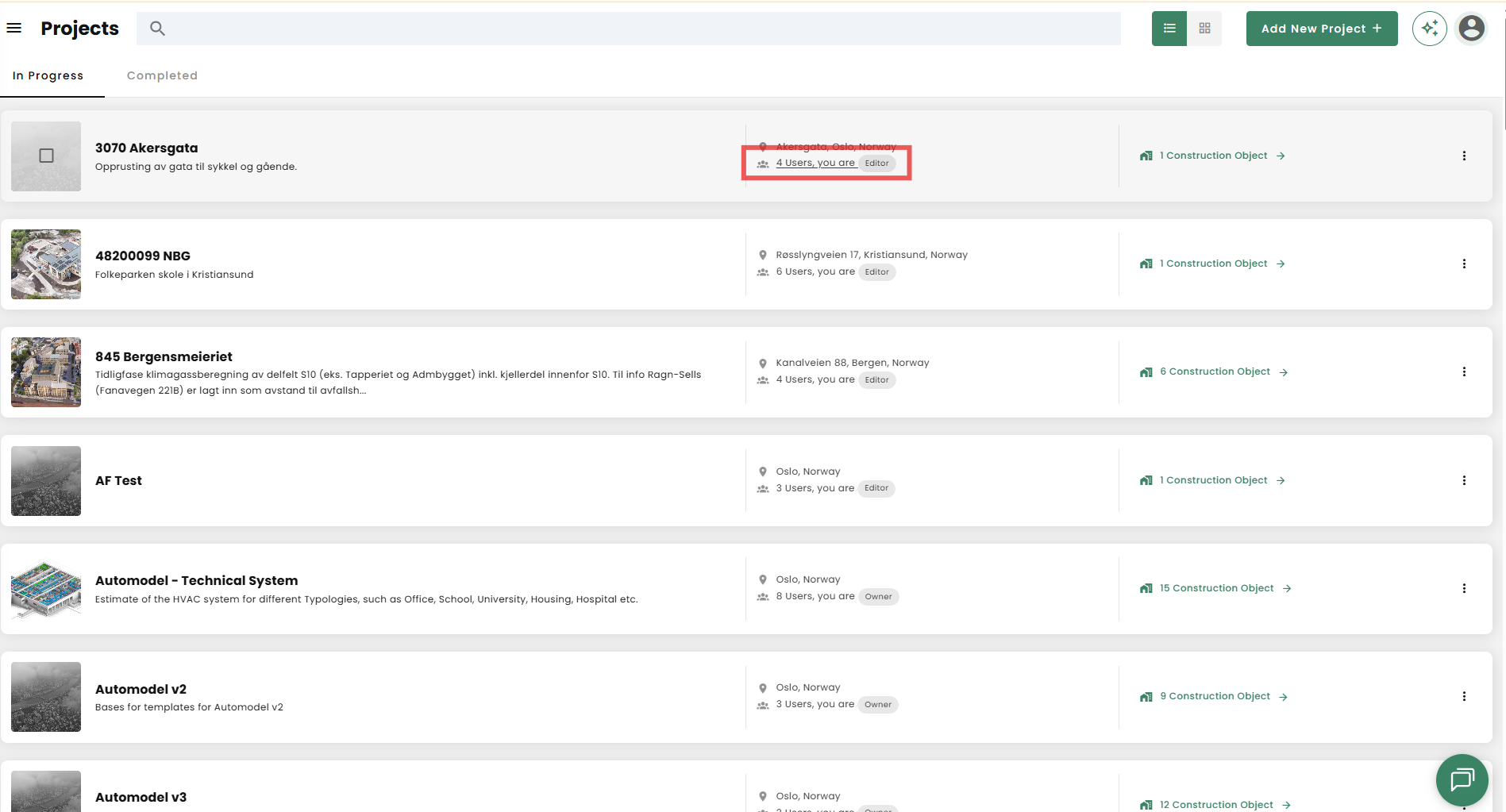Screen dimensions: 1506x812
Task: Expand more options for Automodel v2
Action: tap(1464, 696)
